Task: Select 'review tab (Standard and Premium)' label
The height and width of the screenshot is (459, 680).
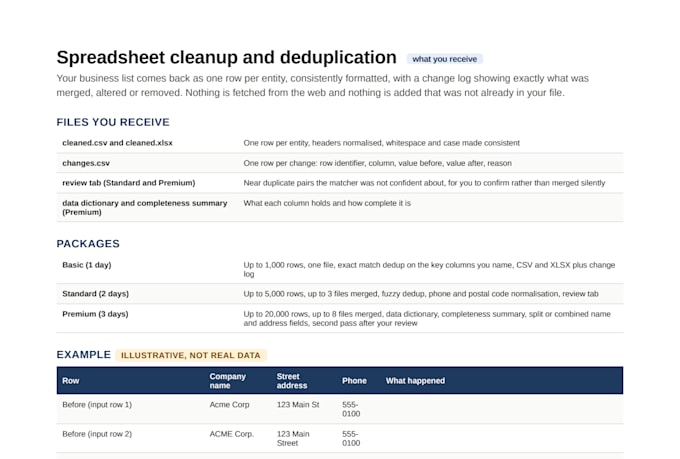Action: tap(128, 183)
